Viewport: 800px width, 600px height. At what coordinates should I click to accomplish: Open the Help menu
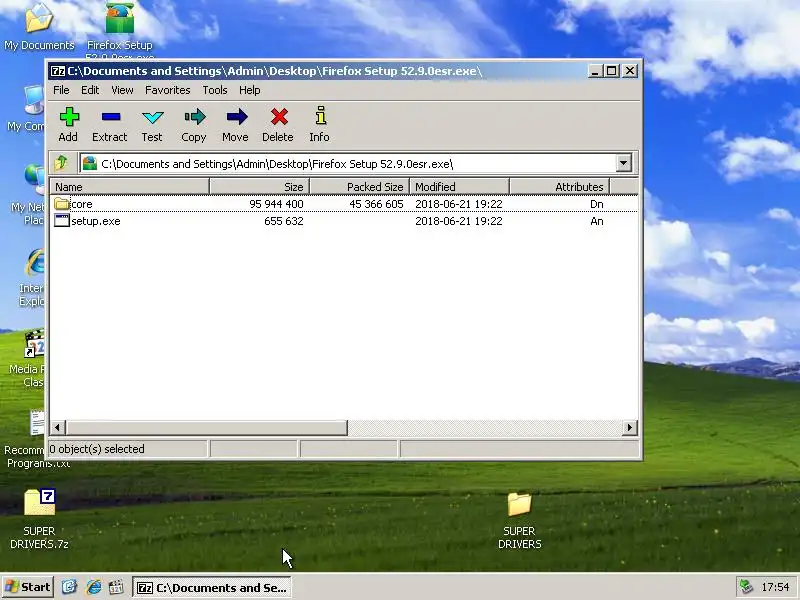pos(249,90)
